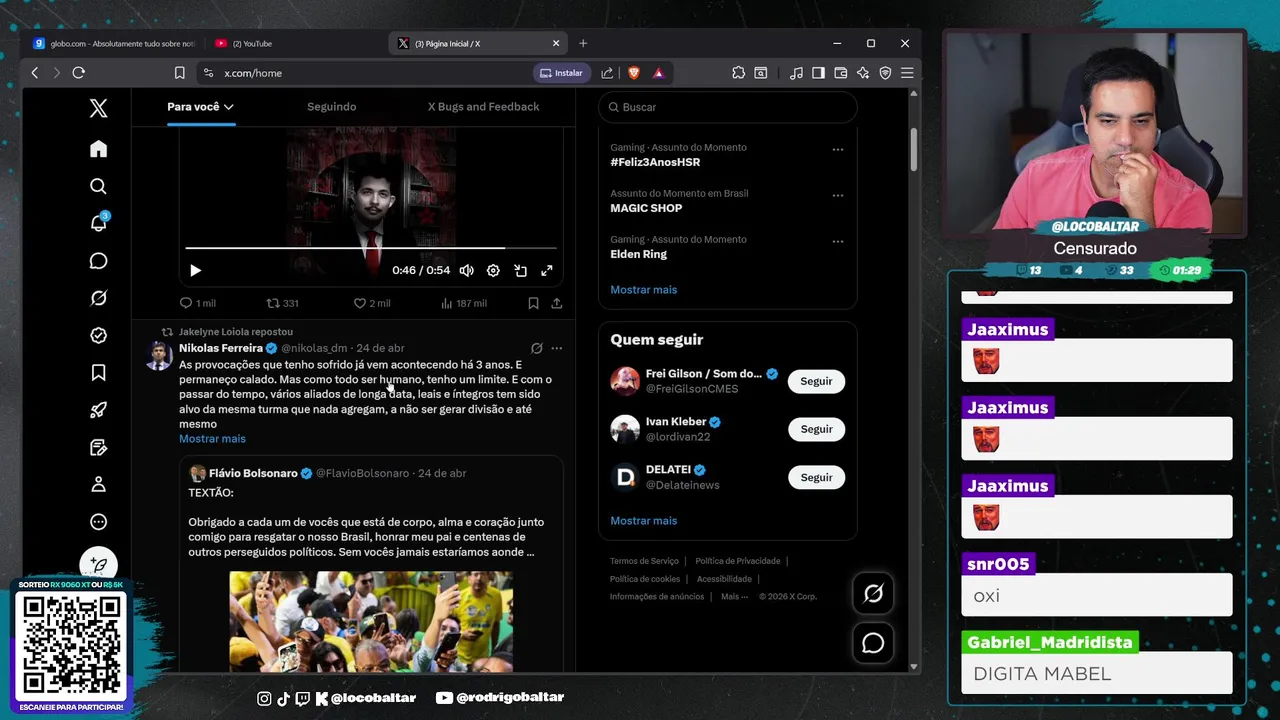Click Instalar app button in address bar
The image size is (1280, 720).
pos(562,73)
